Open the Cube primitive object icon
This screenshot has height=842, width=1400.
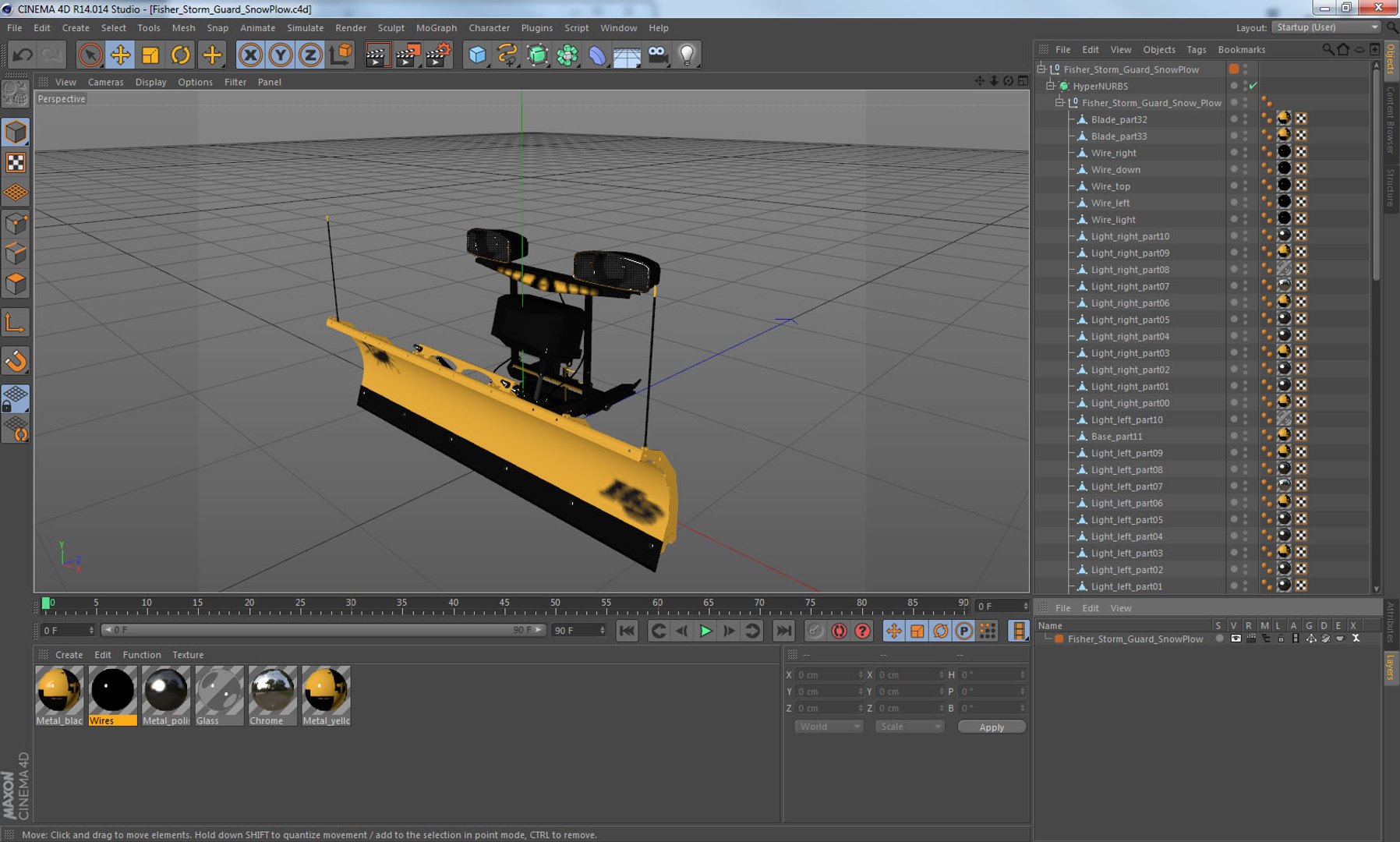pyautogui.click(x=477, y=55)
